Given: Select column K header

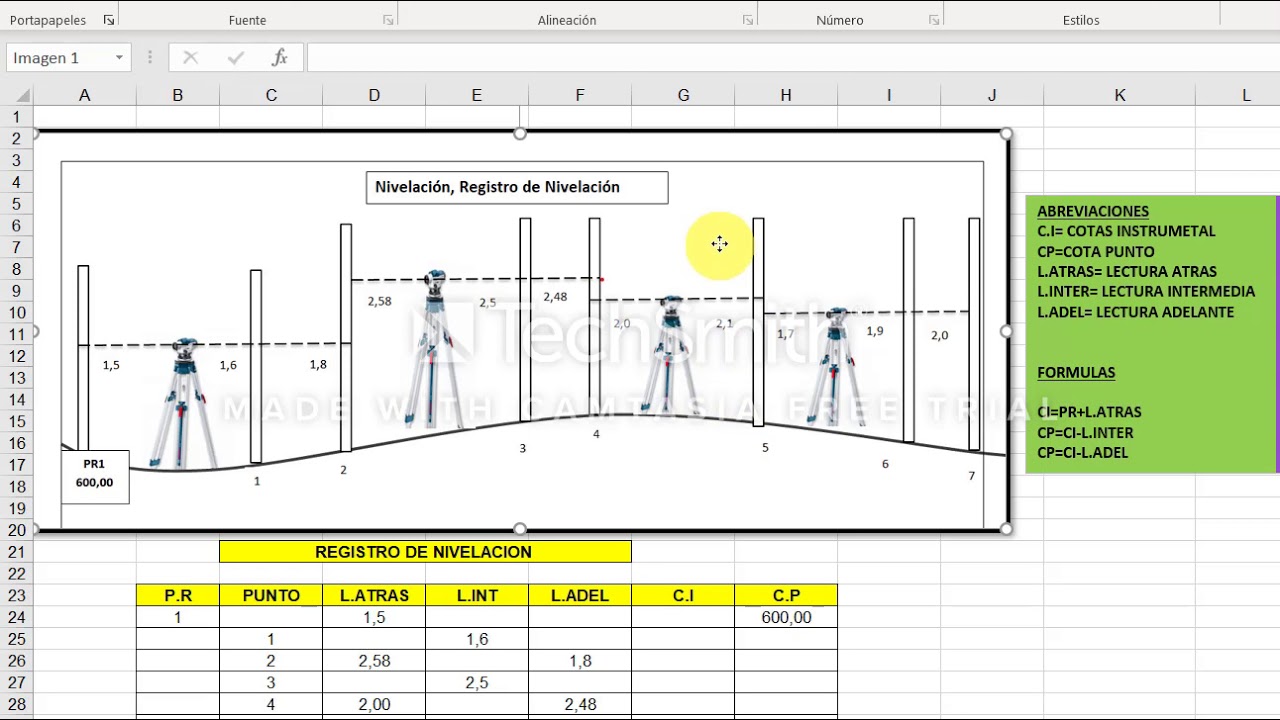Looking at the screenshot, I should [1120, 95].
